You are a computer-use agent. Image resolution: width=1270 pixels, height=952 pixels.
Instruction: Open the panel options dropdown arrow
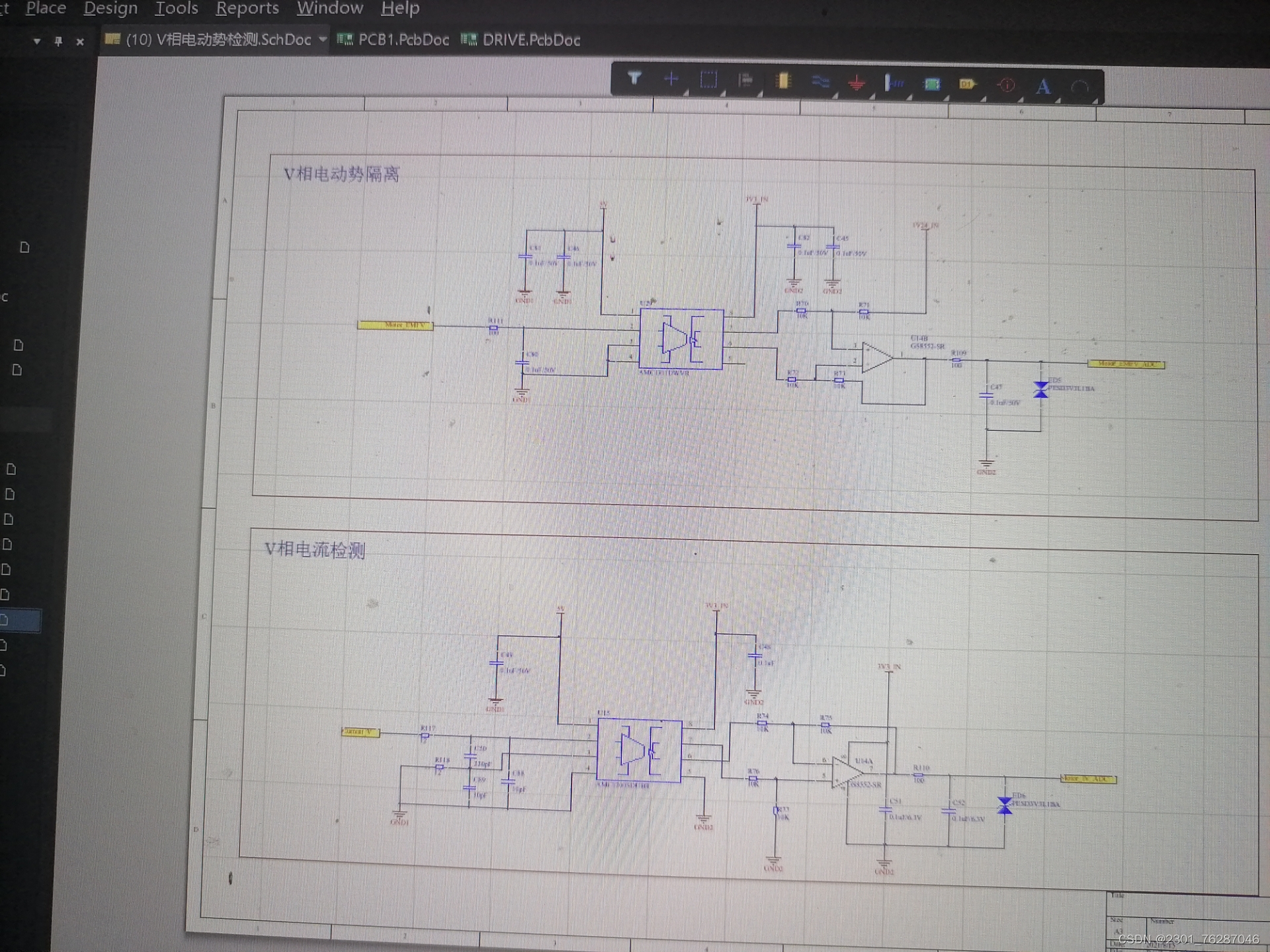(37, 42)
